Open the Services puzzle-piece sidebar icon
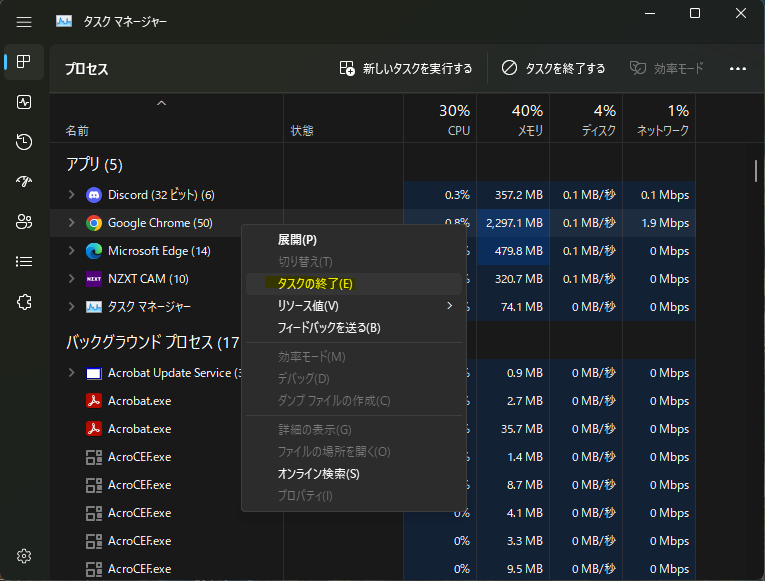The image size is (765, 581). pos(23,302)
